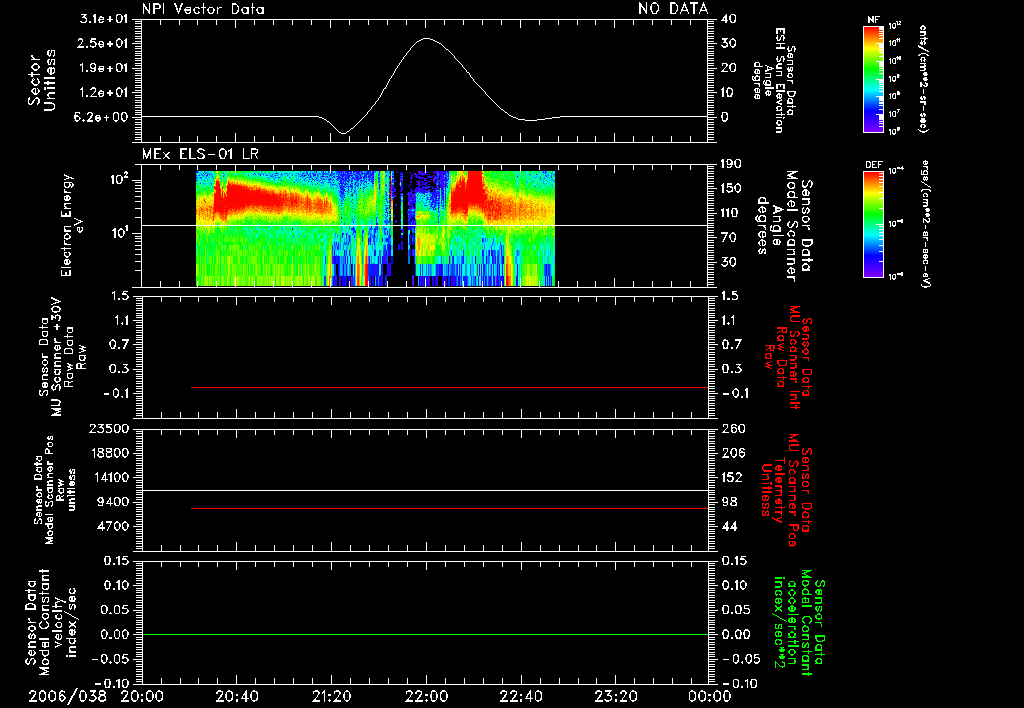
Task: Click the '00:00' time axis label
Action: [x=710, y=696]
